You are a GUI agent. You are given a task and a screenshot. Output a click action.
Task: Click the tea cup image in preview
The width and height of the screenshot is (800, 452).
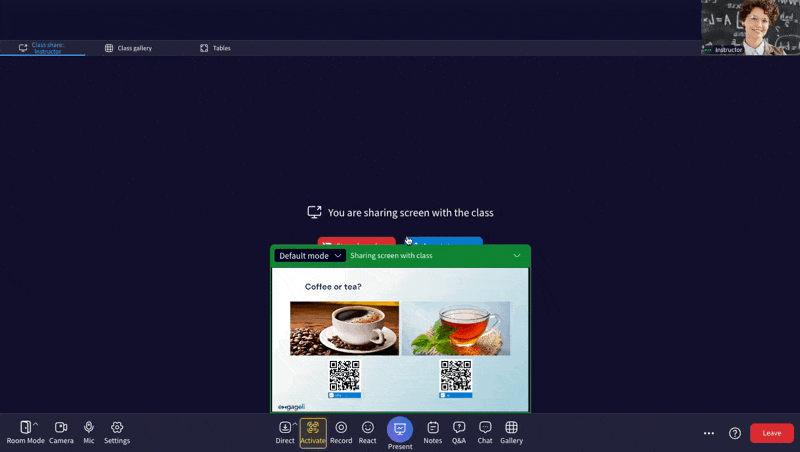pos(456,328)
